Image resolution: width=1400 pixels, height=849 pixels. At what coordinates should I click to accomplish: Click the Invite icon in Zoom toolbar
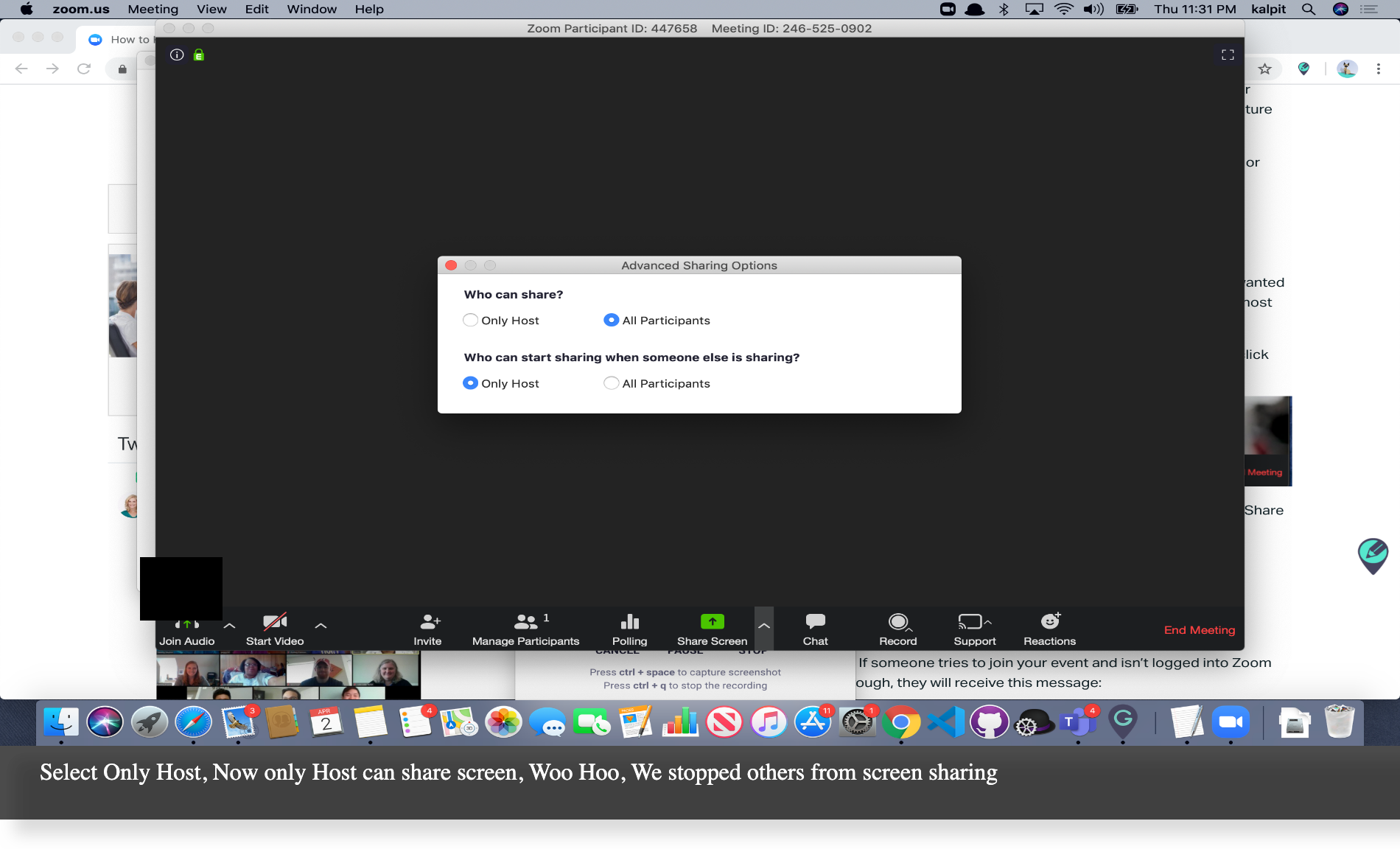click(427, 623)
